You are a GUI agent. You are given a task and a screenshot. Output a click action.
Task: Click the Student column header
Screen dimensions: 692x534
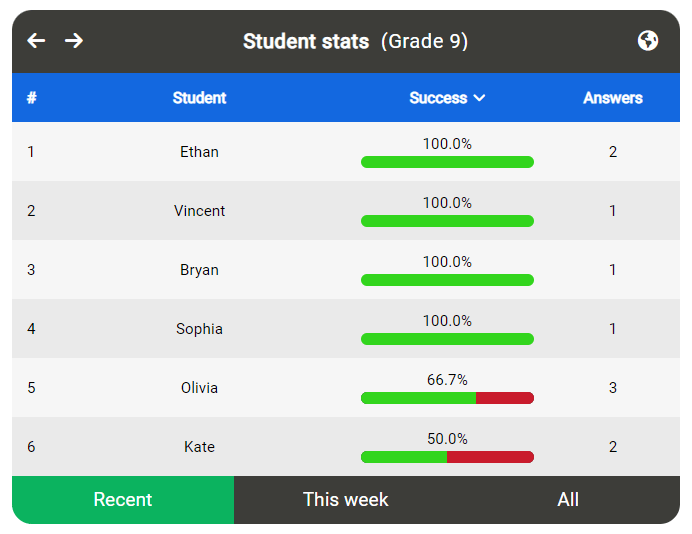pos(199,98)
